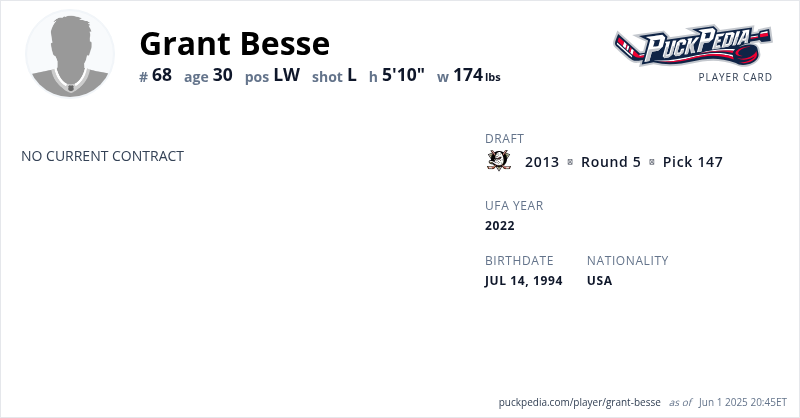800x418 pixels.
Task: Click the Jun 1 2025 timestamp
Action: point(744,402)
